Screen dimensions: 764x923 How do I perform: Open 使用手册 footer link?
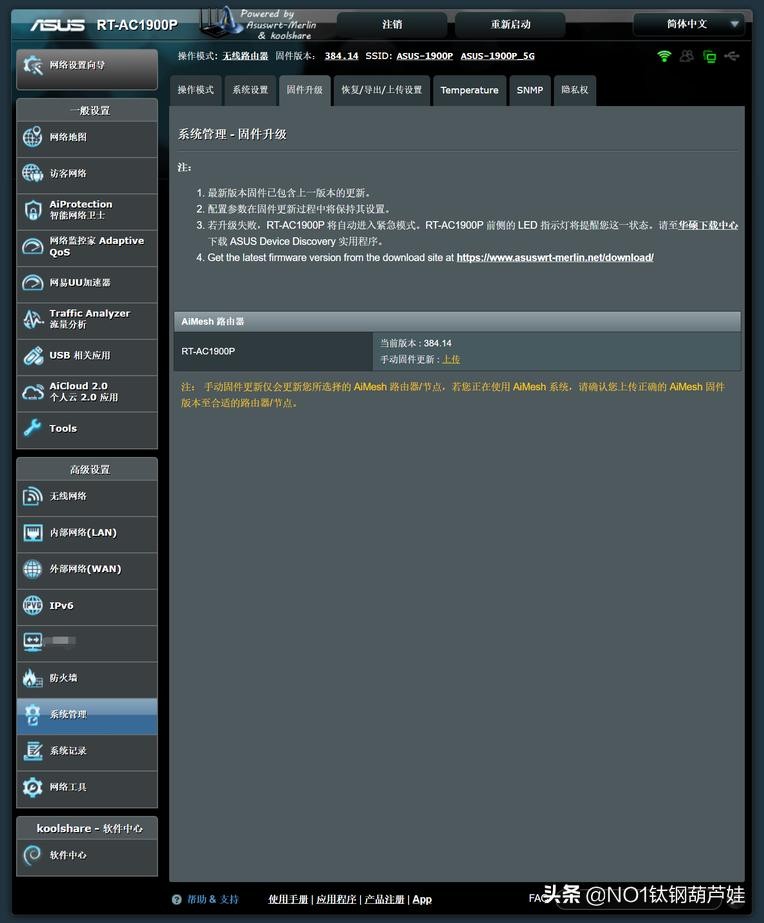288,899
